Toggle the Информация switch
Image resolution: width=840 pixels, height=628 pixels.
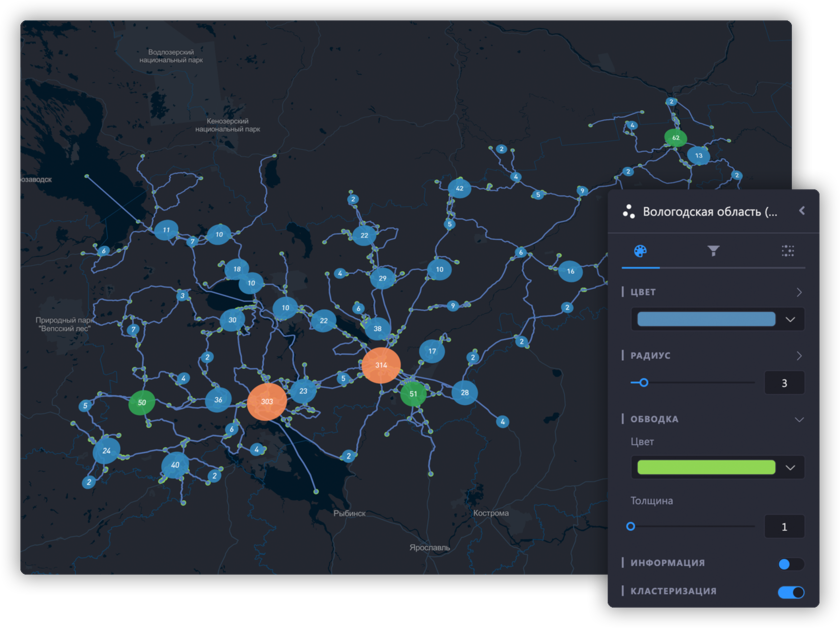tap(790, 564)
